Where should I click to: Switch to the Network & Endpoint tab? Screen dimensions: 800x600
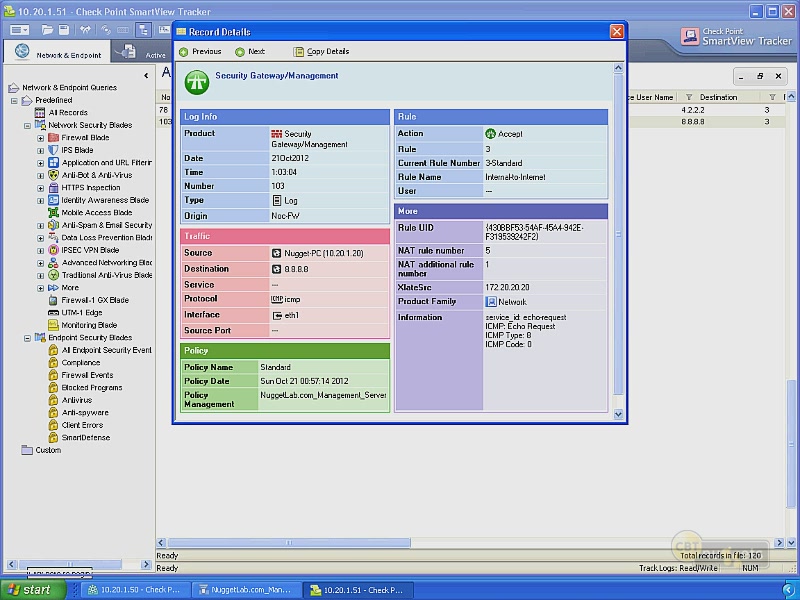click(x=57, y=53)
